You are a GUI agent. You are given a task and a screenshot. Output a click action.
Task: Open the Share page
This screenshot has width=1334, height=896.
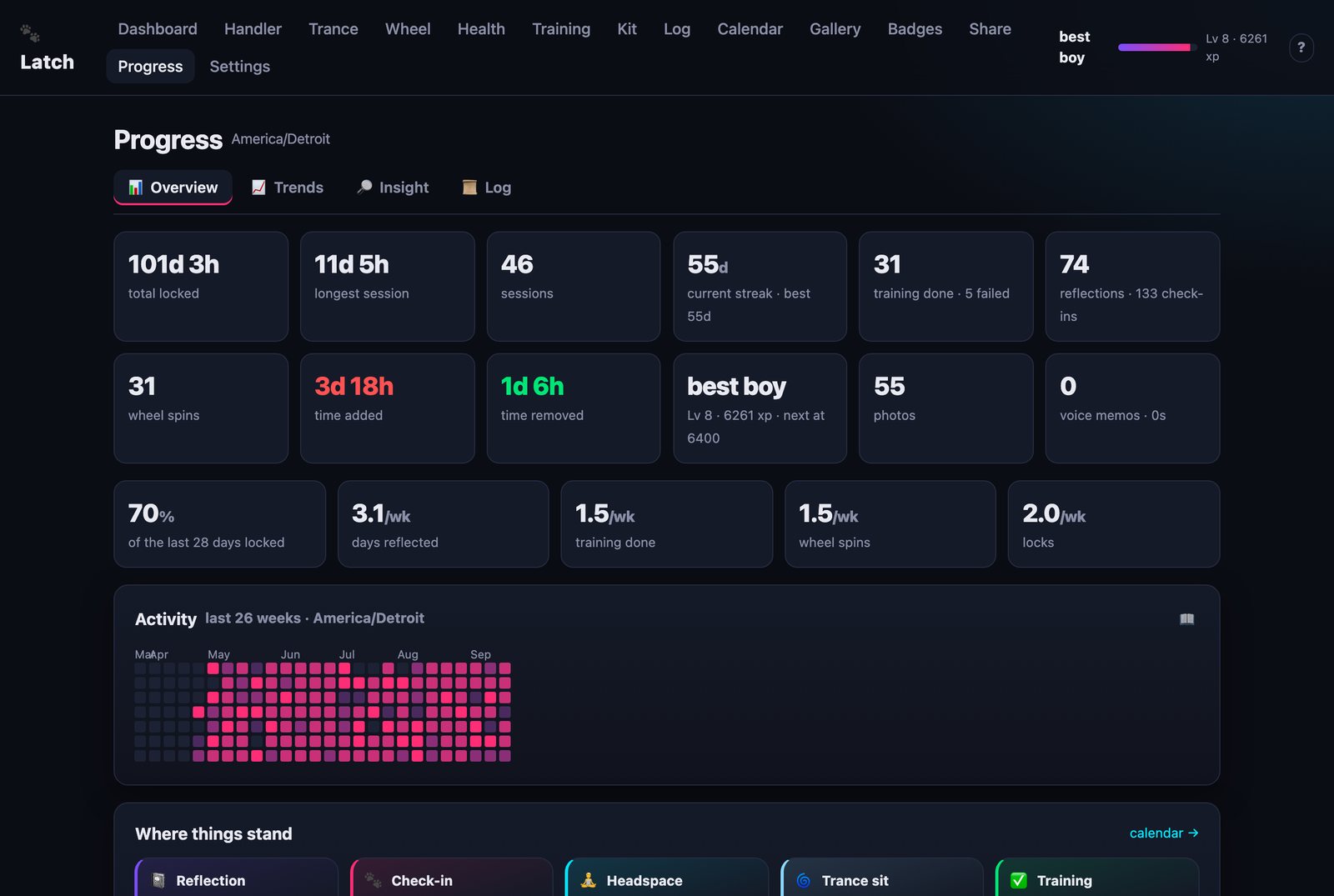tap(990, 29)
